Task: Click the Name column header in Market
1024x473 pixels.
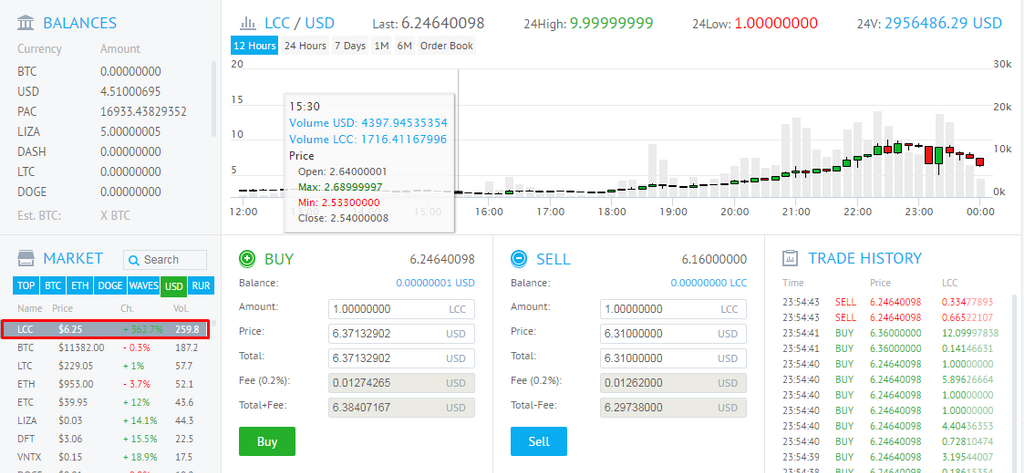Action: (x=30, y=308)
